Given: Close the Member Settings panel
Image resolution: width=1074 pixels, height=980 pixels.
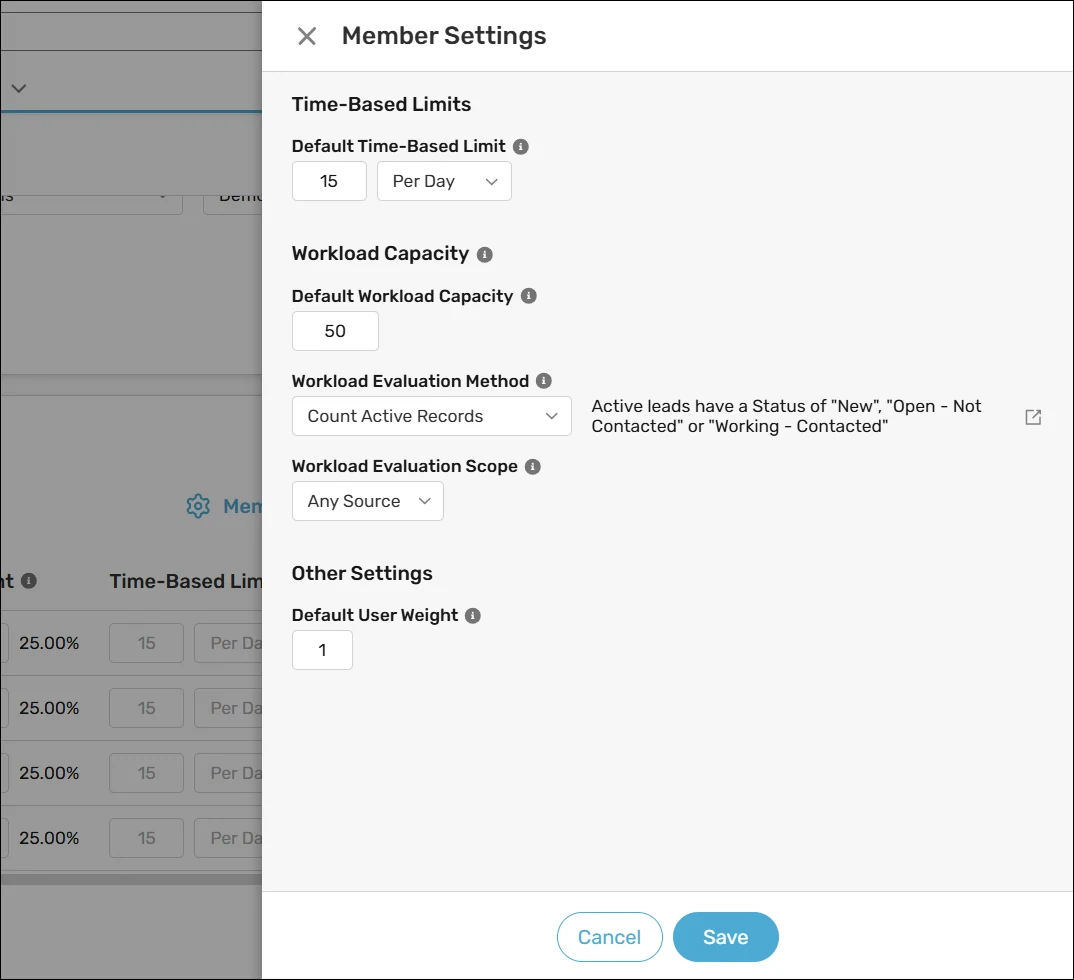Looking at the screenshot, I should click(307, 36).
